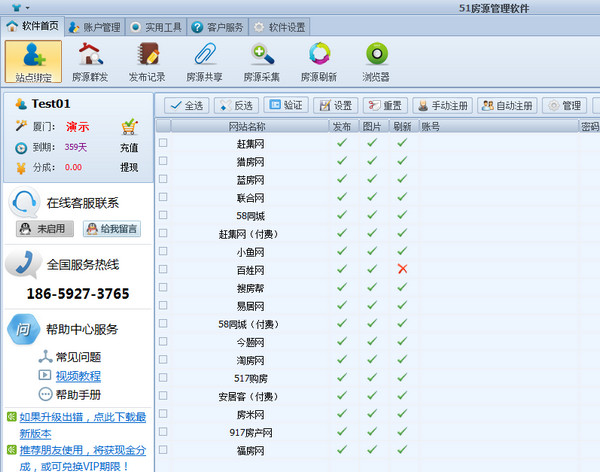
Task: Click 验证 verify button
Action: [286, 105]
